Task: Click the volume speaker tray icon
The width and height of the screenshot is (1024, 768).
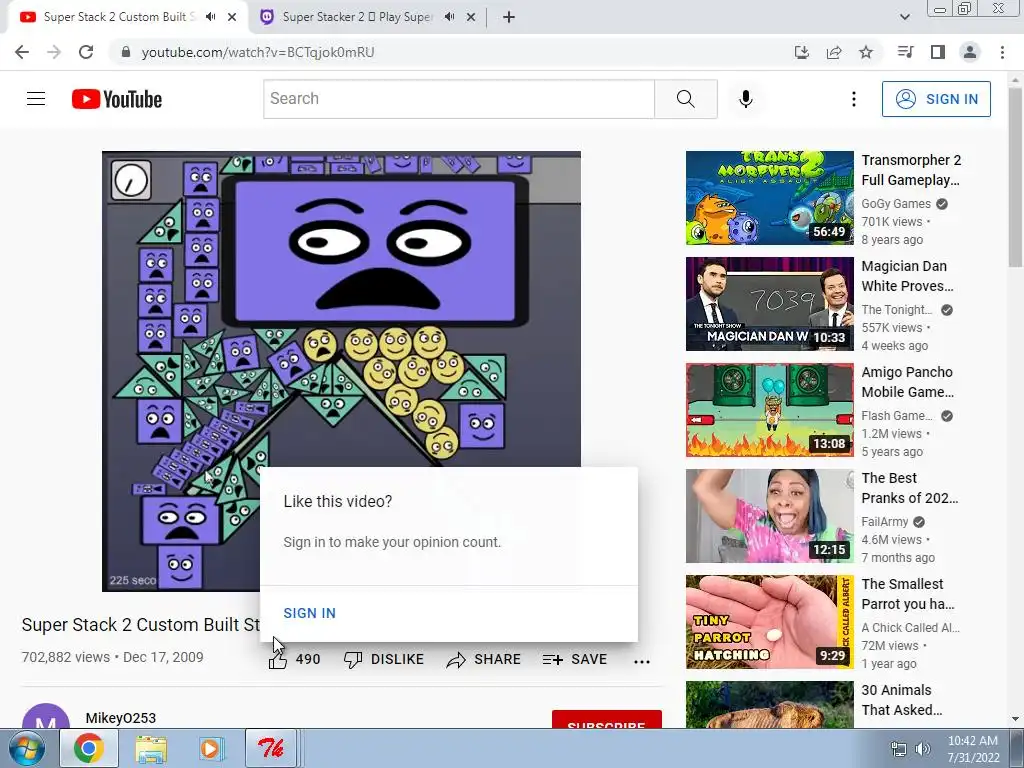Action: (923, 749)
